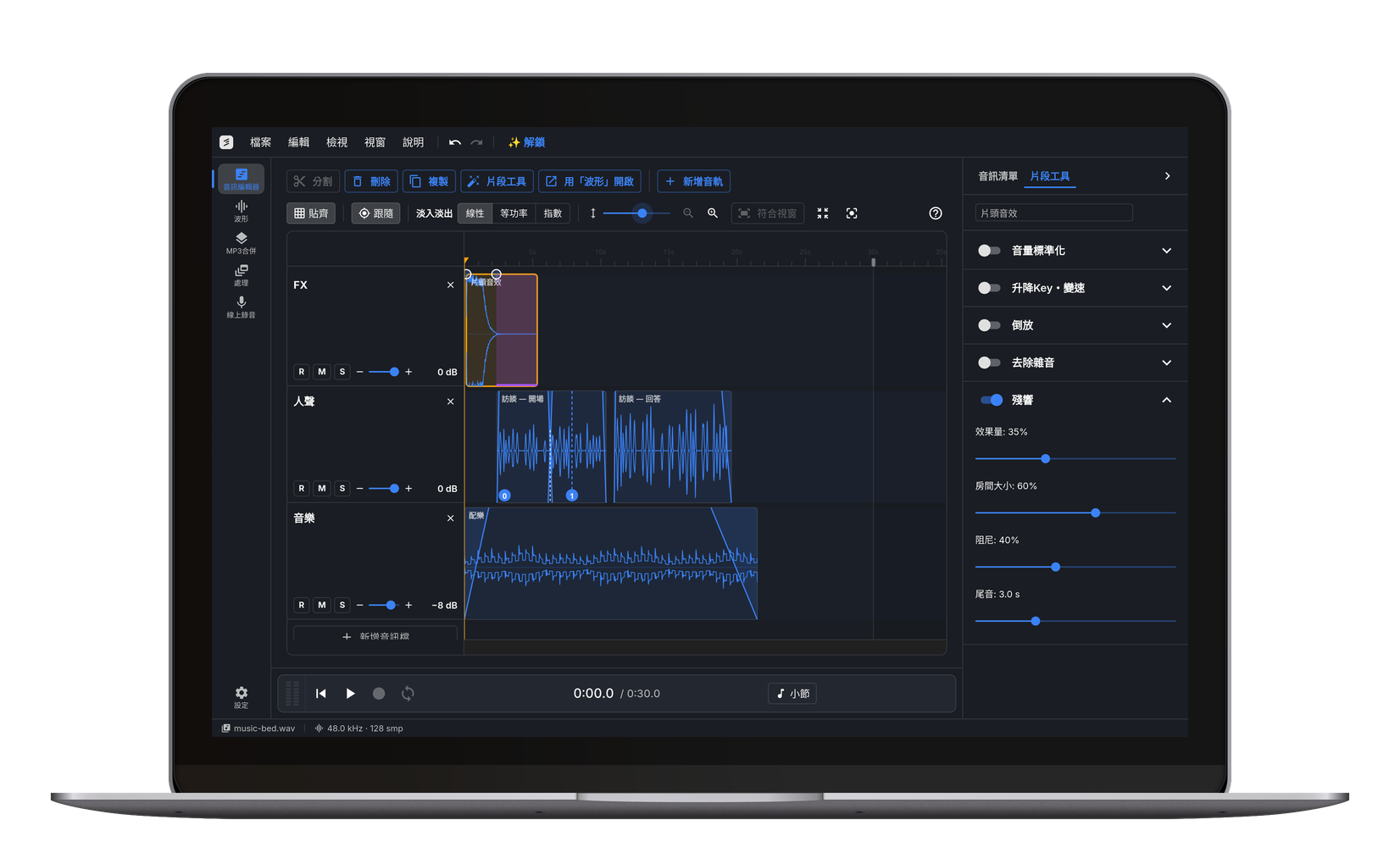Image resolution: width=1400 pixels, height=864 pixels.
Task: Disable the 殘響 reverb switch
Action: pos(992,400)
